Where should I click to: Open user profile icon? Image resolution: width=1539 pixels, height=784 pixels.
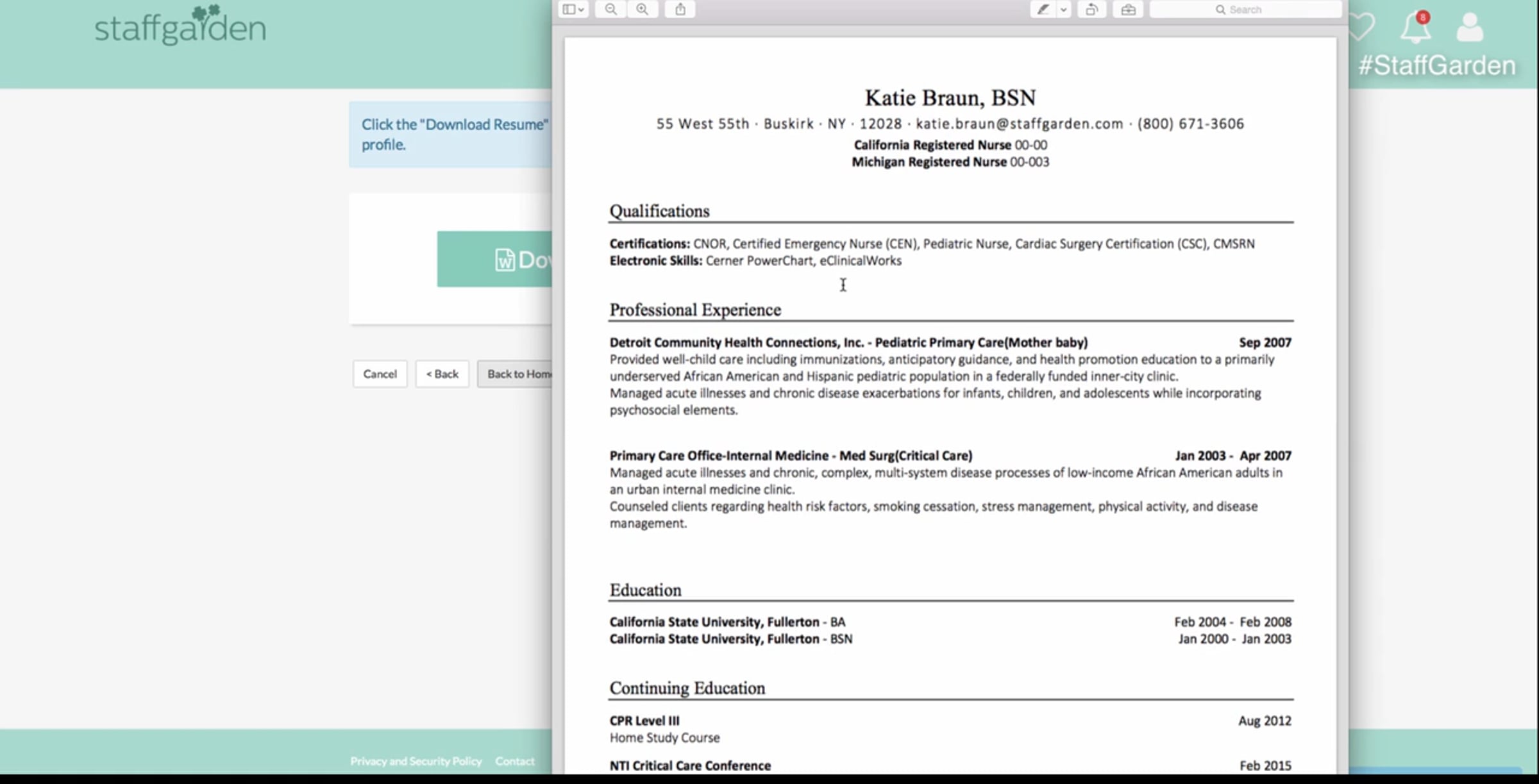[x=1470, y=28]
